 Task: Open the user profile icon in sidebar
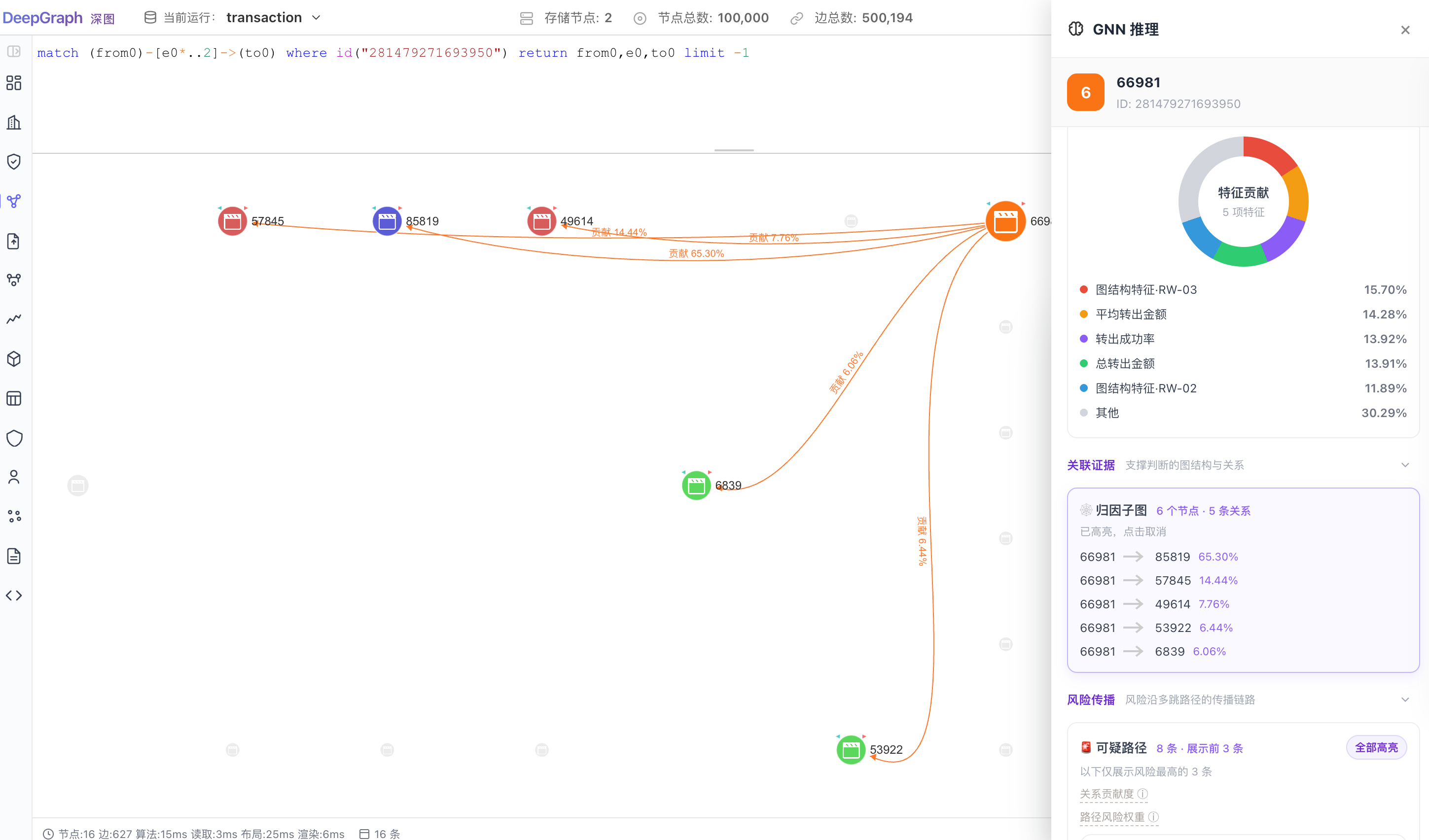pos(14,477)
